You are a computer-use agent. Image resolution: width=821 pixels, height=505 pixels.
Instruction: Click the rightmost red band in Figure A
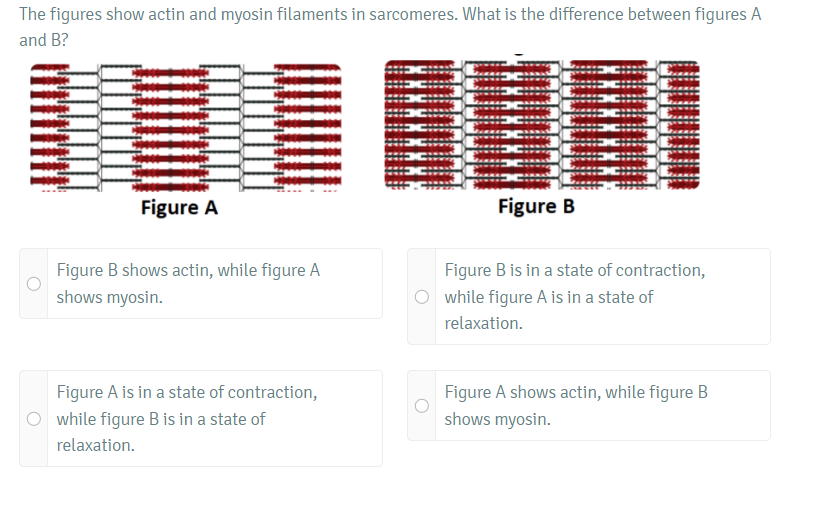[x=308, y=126]
